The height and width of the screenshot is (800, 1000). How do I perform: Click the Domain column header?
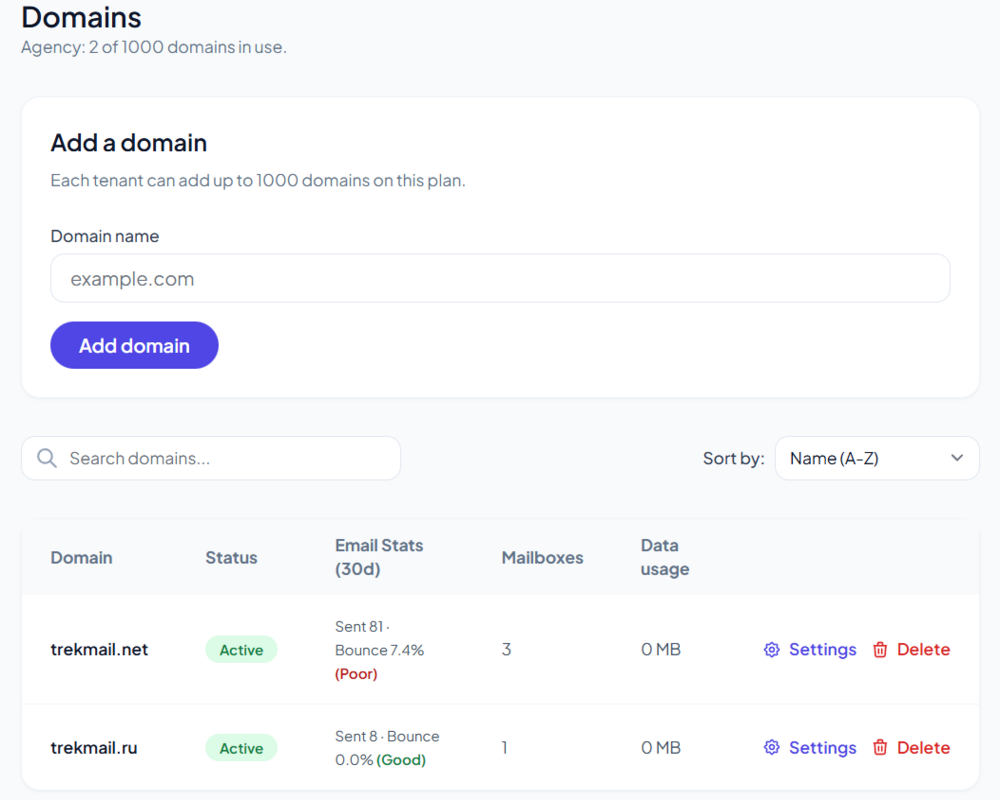click(81, 557)
